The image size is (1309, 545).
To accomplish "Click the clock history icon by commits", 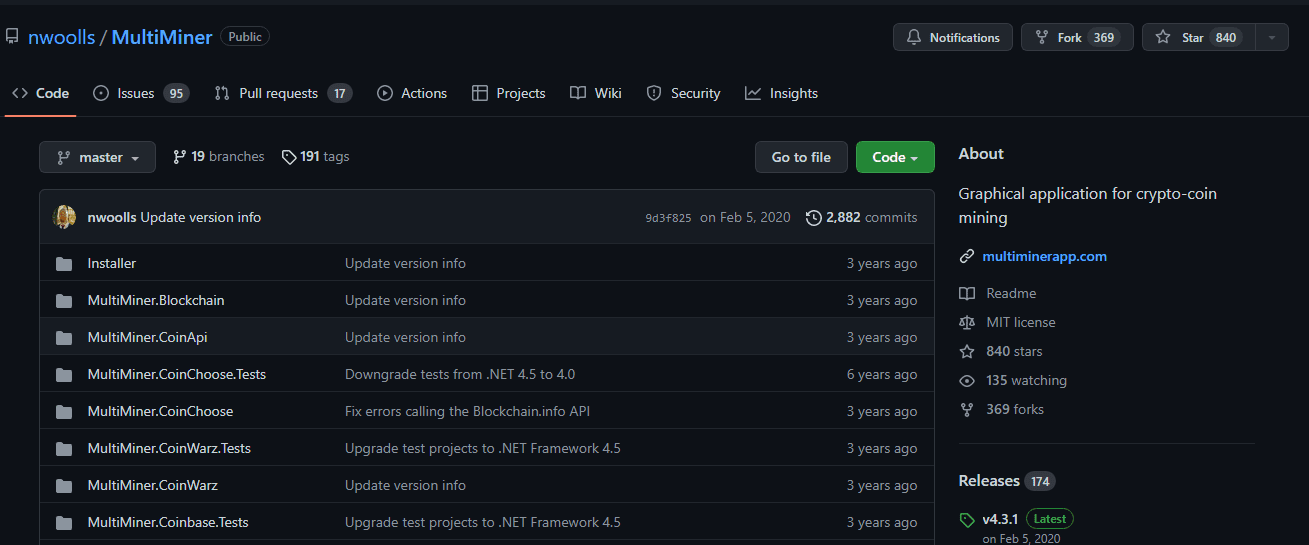I will pyautogui.click(x=814, y=217).
